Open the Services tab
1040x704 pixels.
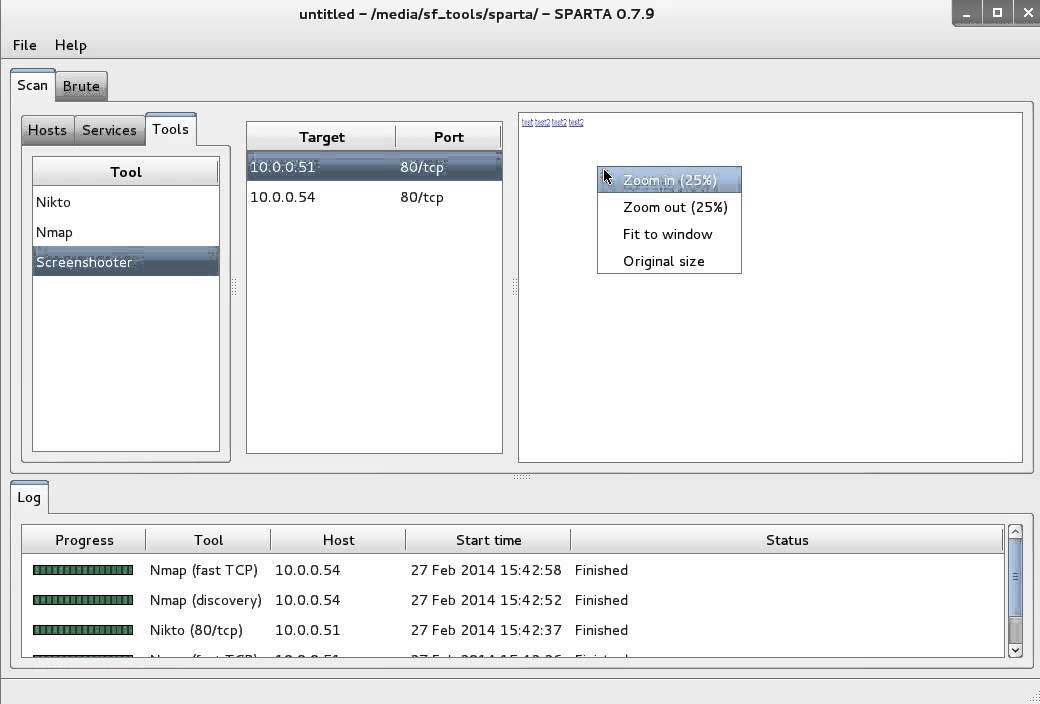coord(109,130)
